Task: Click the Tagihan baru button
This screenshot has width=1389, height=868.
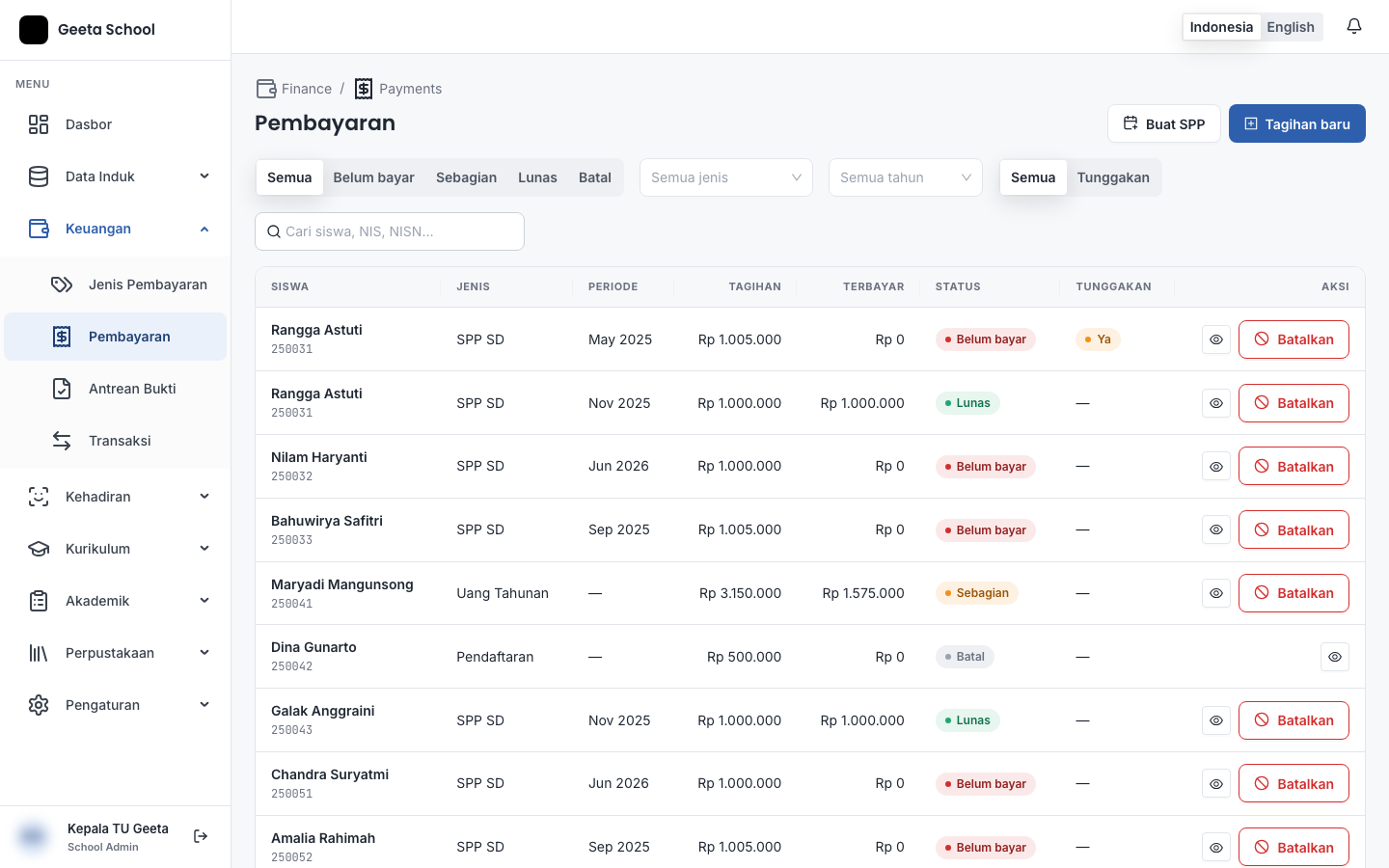Action: point(1297,123)
